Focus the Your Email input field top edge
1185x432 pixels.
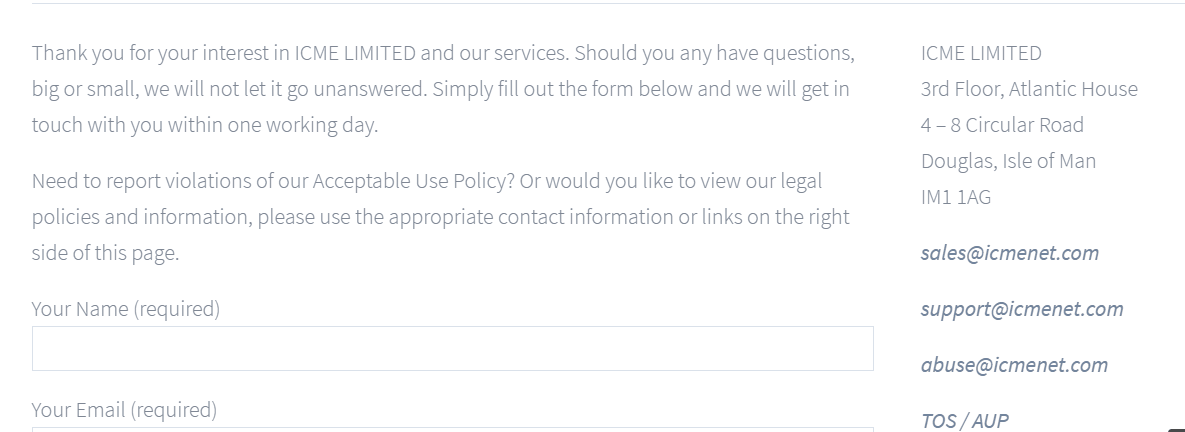tap(453, 429)
